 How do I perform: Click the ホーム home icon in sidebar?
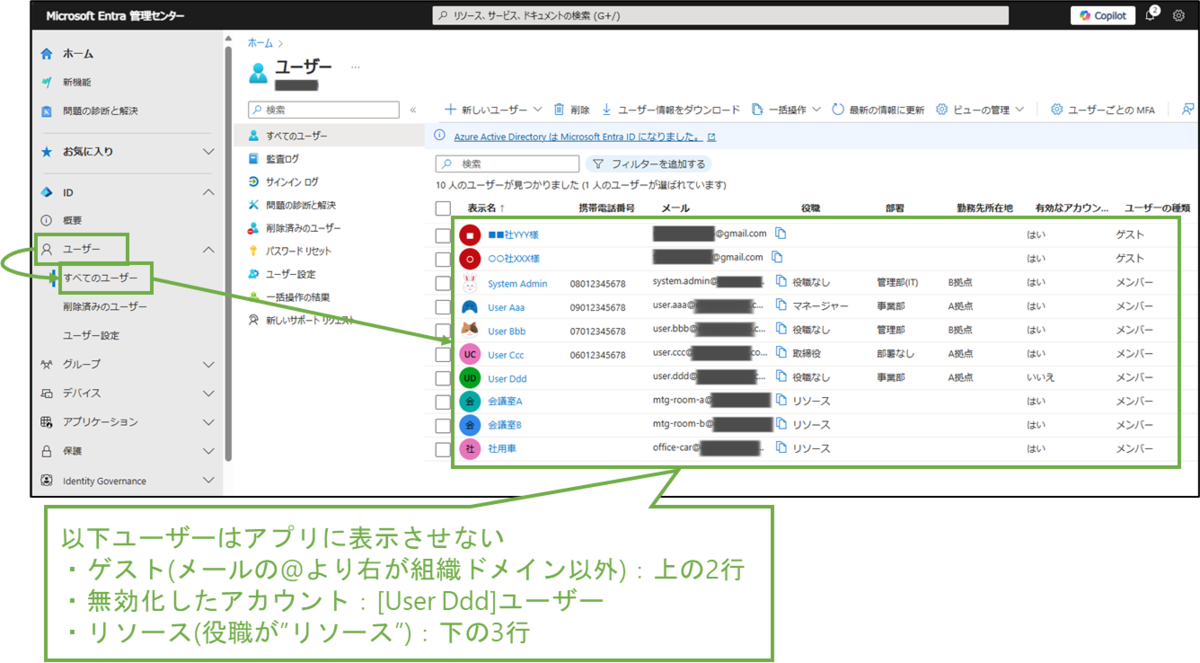pos(47,53)
